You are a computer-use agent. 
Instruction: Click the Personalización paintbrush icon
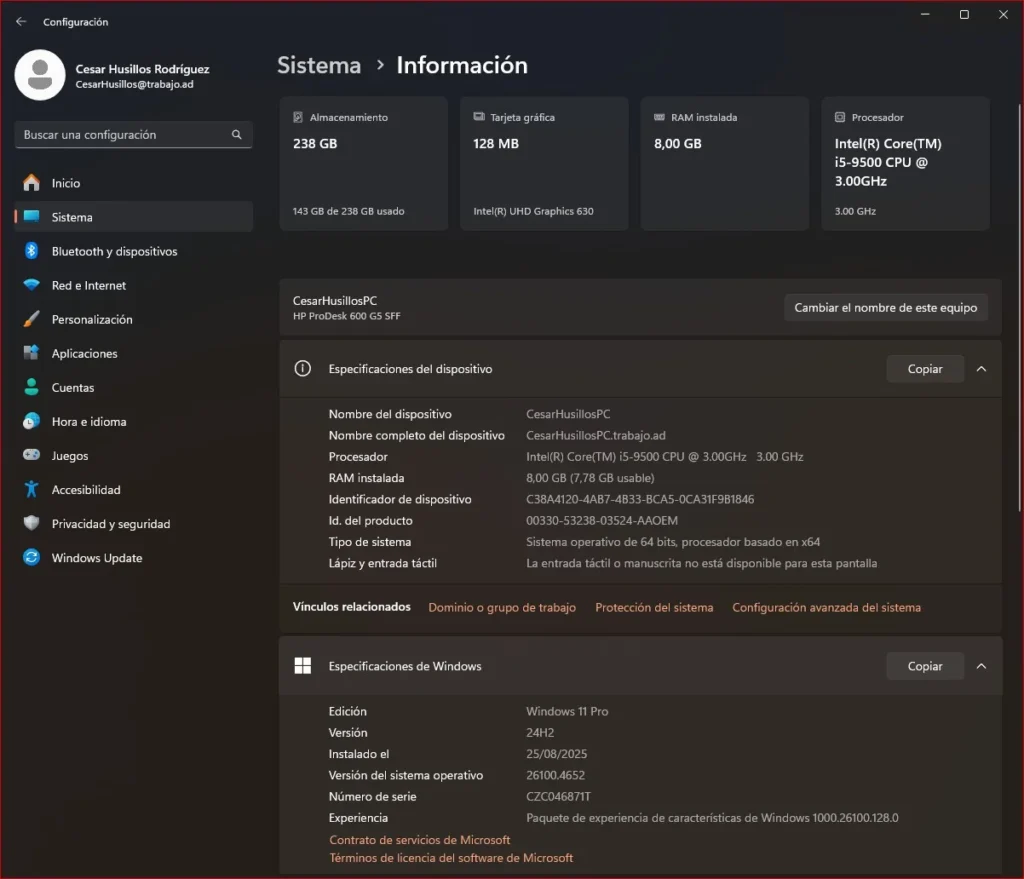(31, 319)
